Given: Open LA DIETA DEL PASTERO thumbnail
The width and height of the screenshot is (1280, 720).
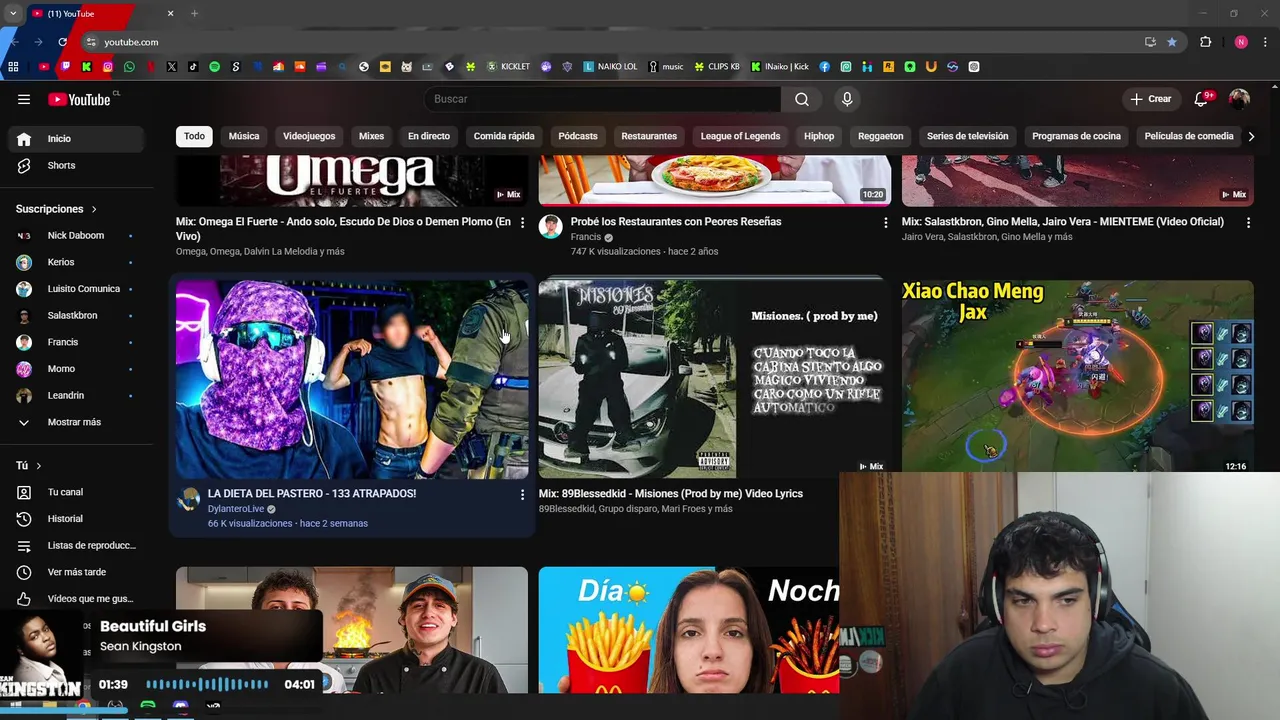Looking at the screenshot, I should 352,379.
